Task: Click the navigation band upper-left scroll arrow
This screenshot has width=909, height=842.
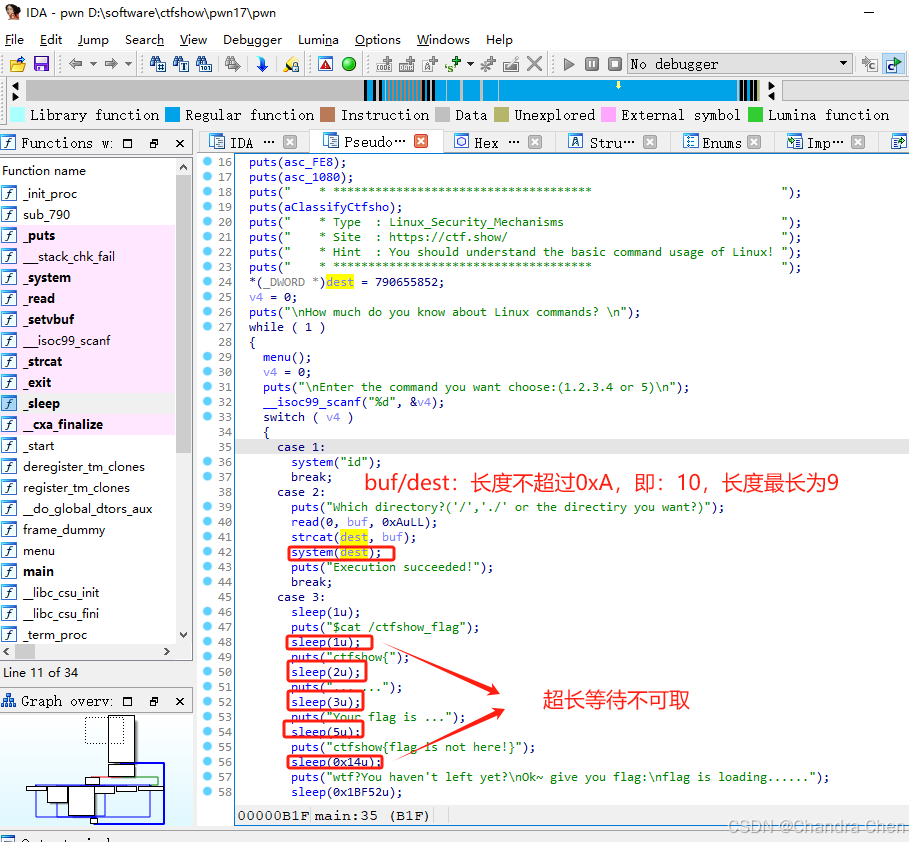Action: point(16,86)
